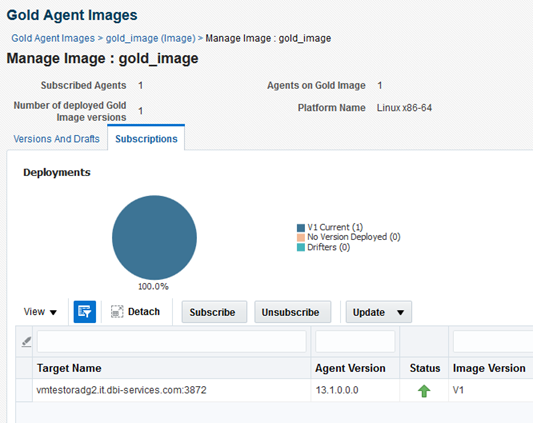The width and height of the screenshot is (533, 423).
Task: Click the V1 Current legend swatch
Action: (x=300, y=227)
